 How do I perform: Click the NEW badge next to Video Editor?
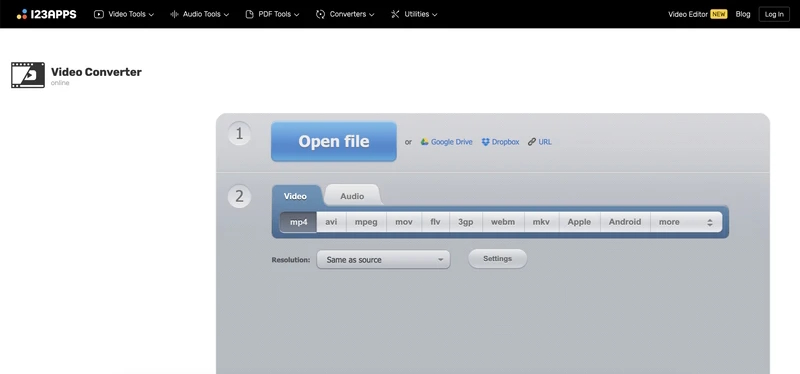coord(719,14)
